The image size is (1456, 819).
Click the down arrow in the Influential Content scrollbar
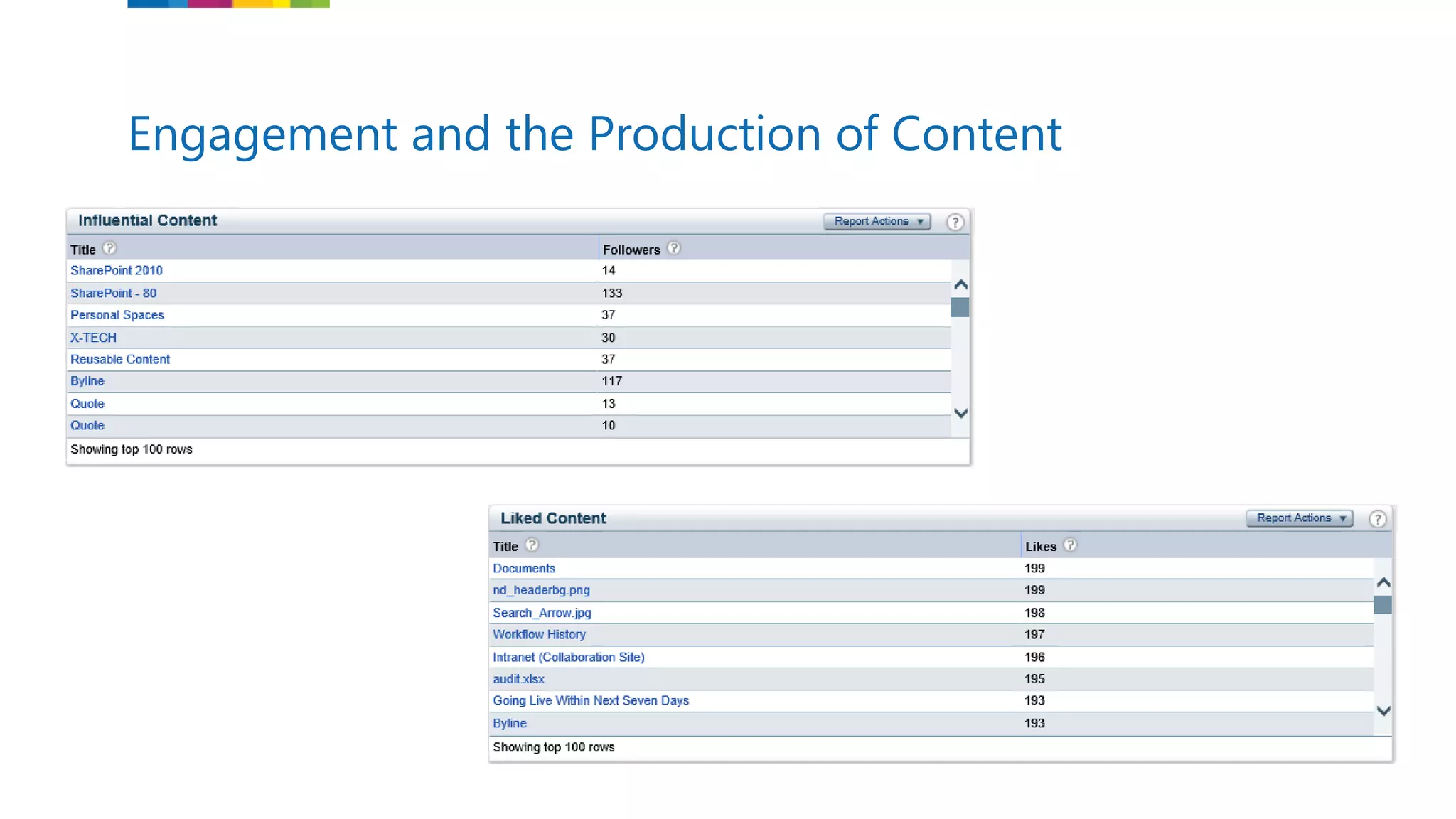pyautogui.click(x=960, y=413)
